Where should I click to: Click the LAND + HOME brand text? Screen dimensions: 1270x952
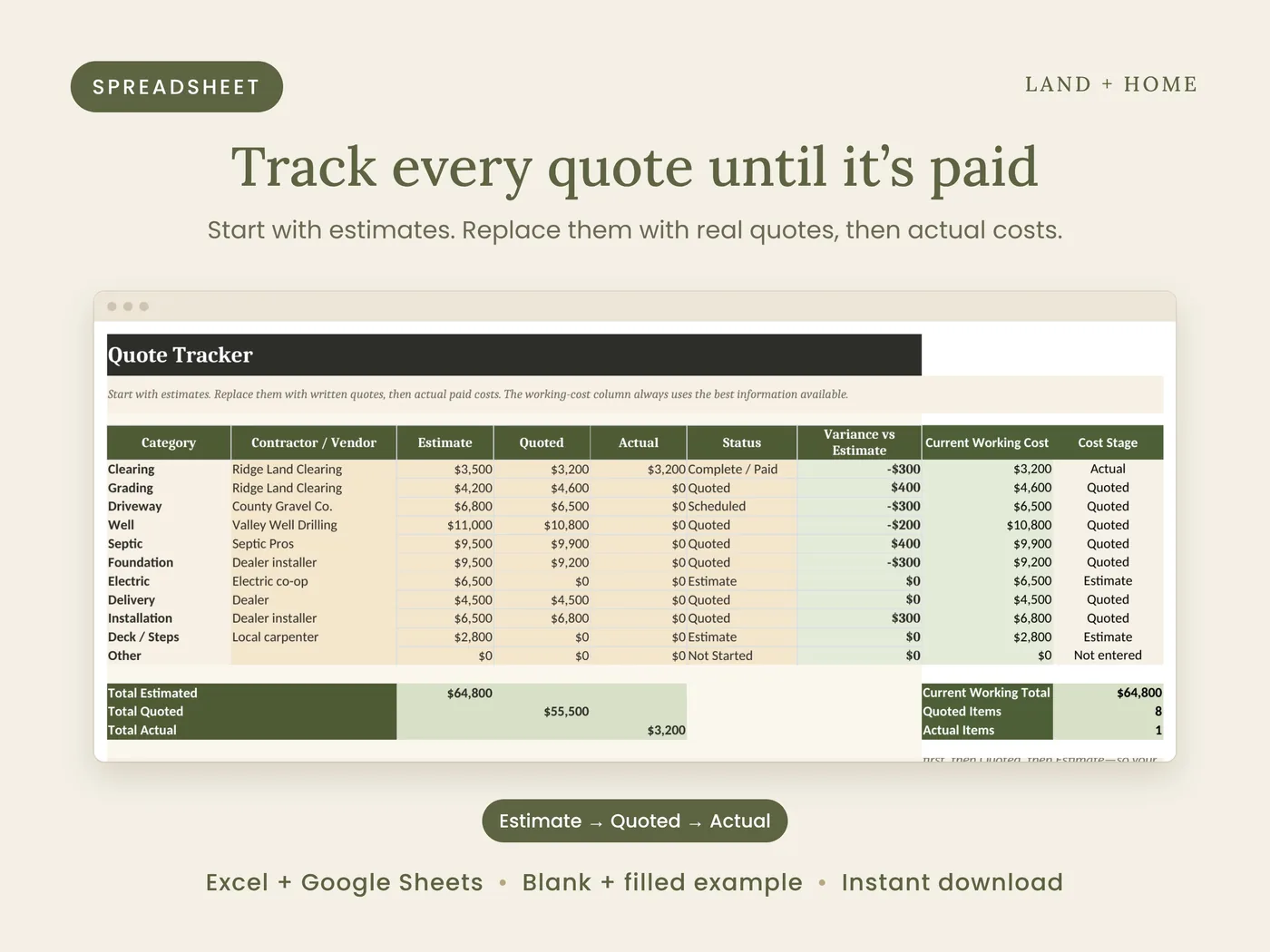[x=1111, y=84]
